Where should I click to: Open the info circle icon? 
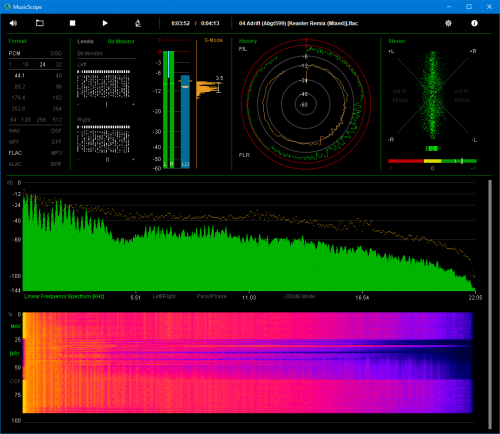coord(474,23)
